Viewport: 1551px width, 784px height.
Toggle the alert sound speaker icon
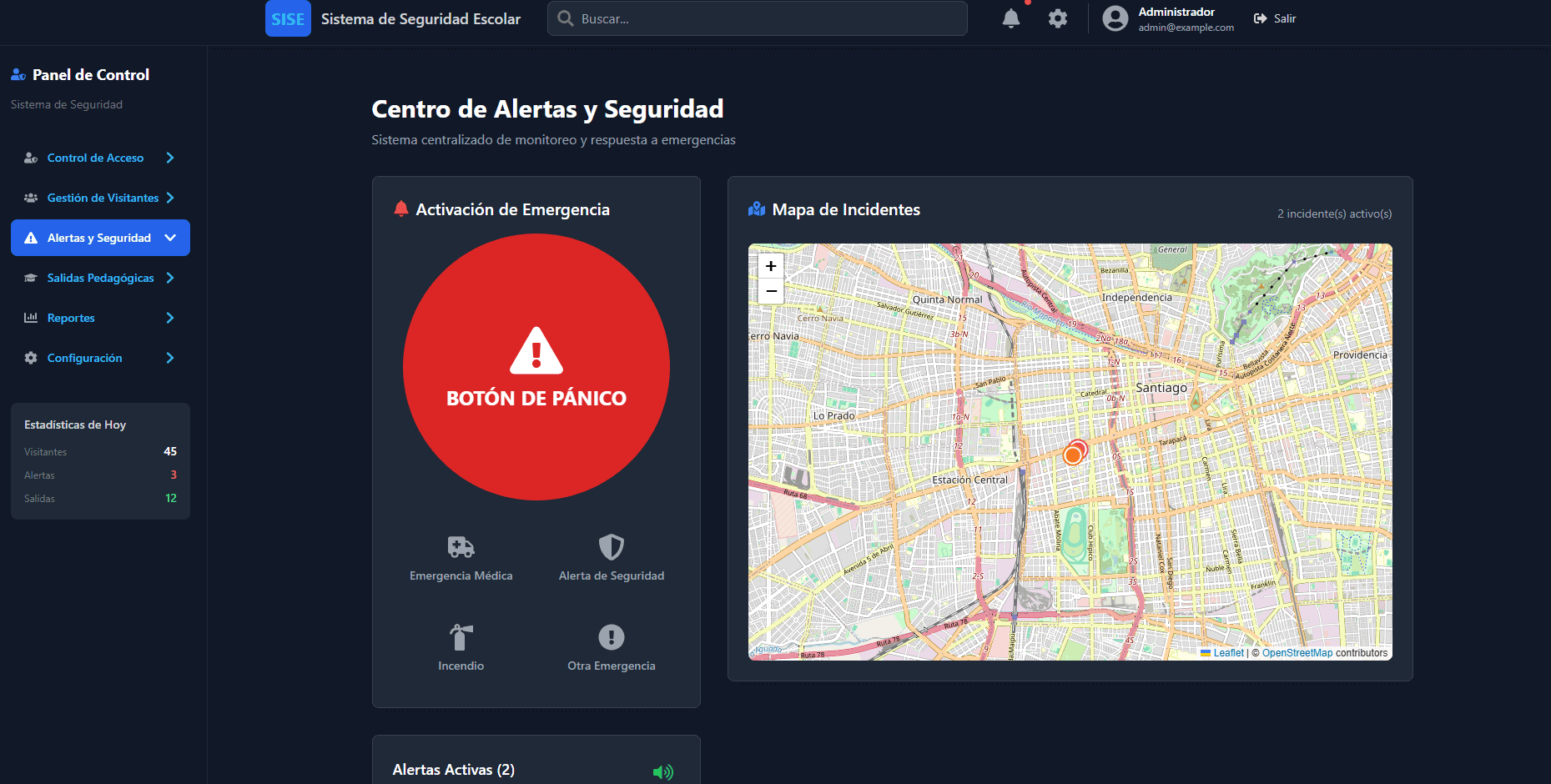pos(663,771)
